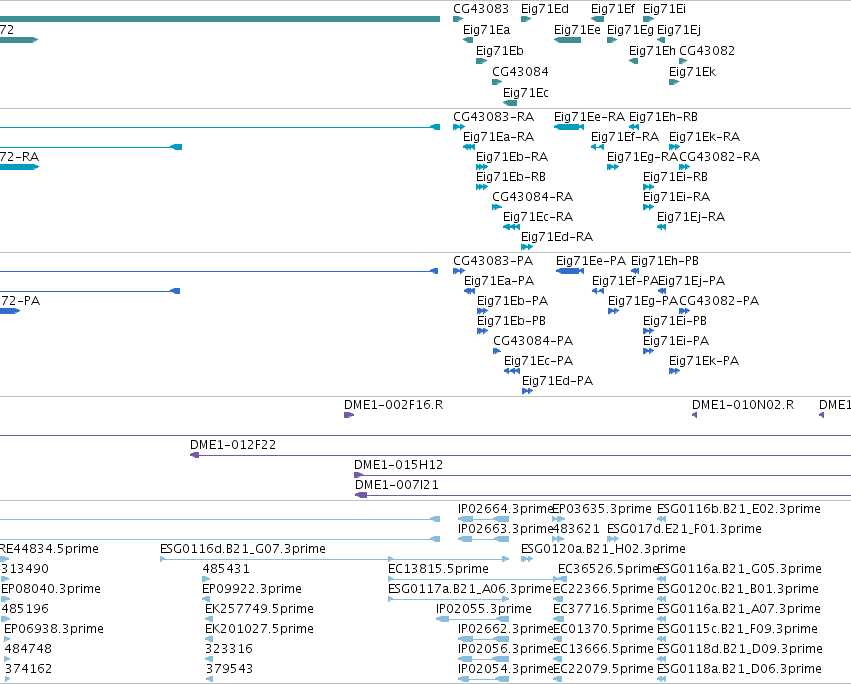The width and height of the screenshot is (851, 684).
Task: Click the Eig71Ee gene glyph bar
Action: 567,40
